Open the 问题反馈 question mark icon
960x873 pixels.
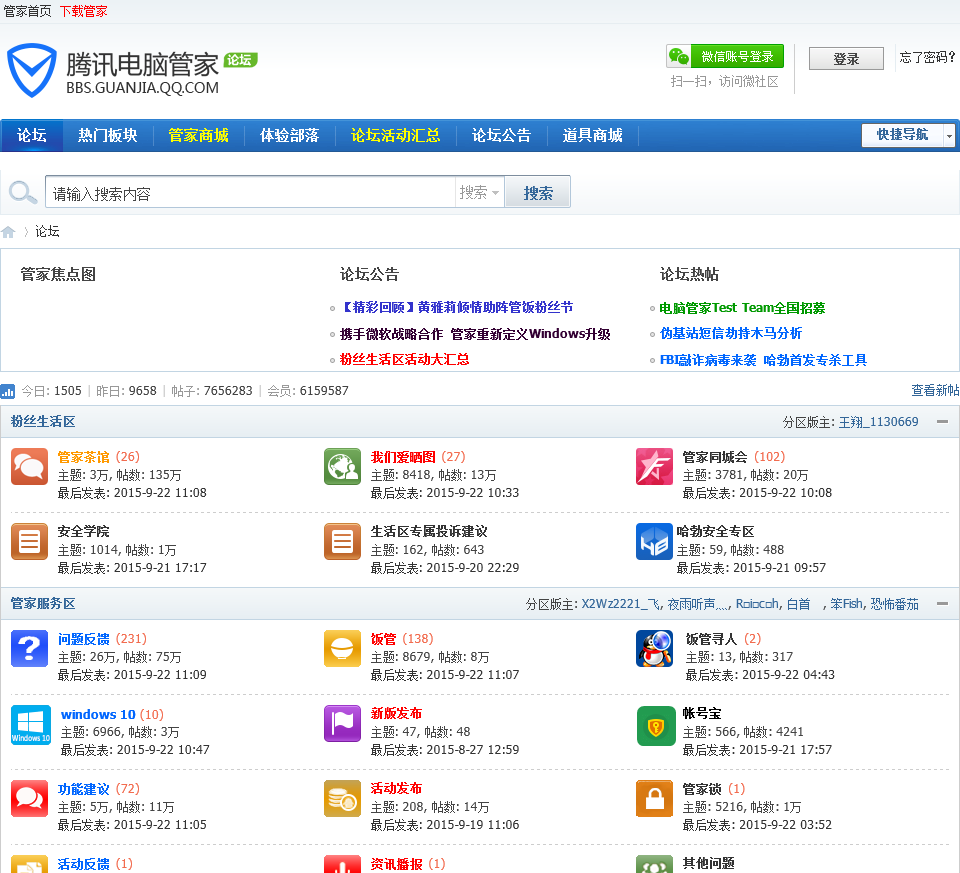29,648
